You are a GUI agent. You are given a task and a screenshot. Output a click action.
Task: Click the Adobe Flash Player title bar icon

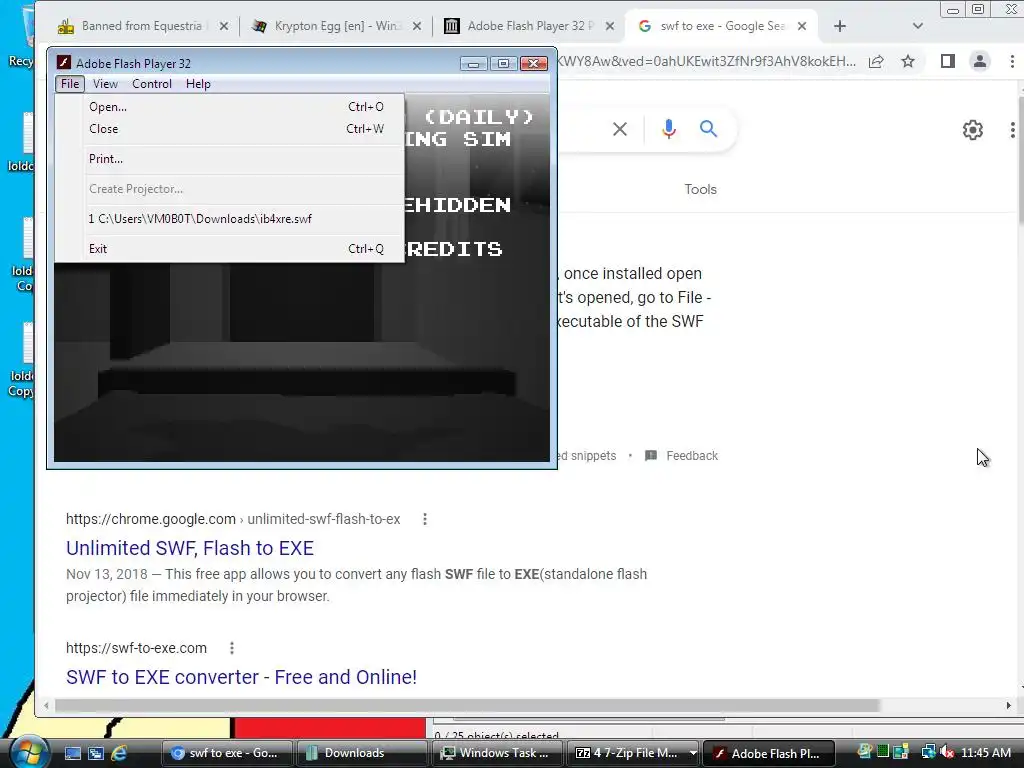click(x=63, y=63)
